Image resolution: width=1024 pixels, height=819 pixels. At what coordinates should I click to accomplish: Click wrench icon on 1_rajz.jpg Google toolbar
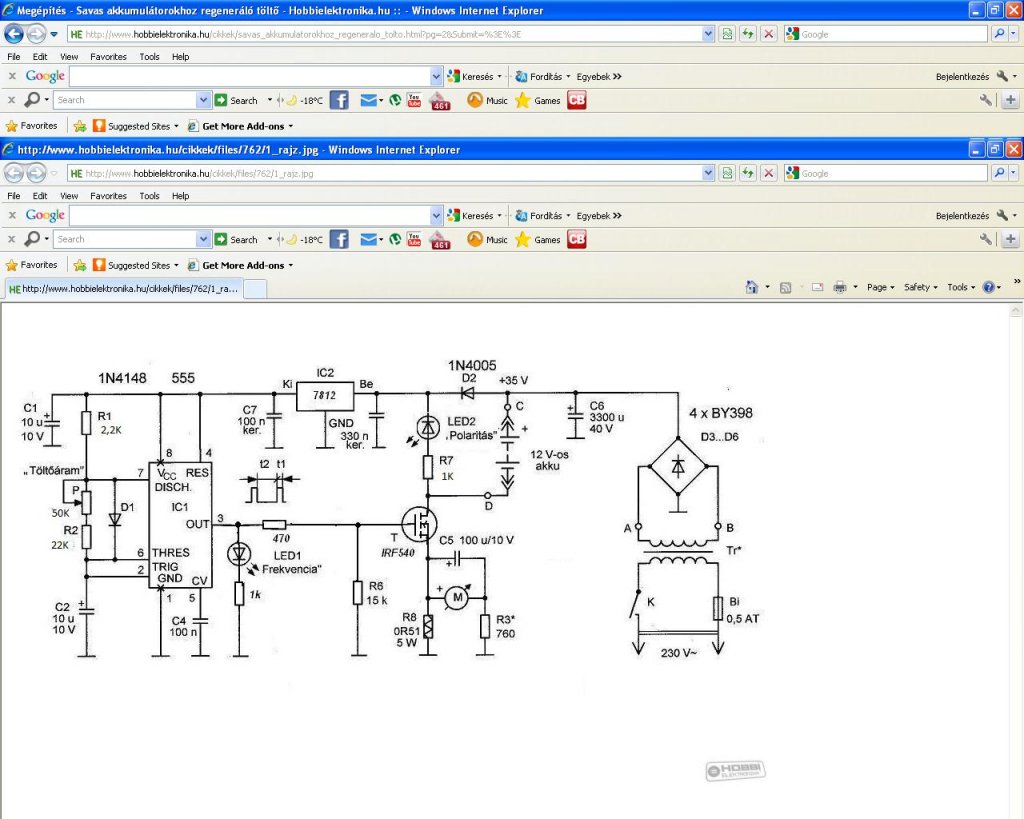1002,215
